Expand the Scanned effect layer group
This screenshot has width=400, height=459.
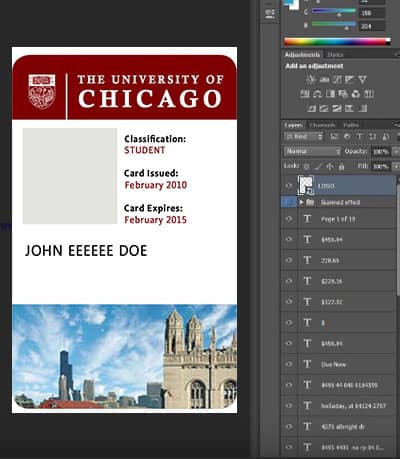click(x=301, y=202)
